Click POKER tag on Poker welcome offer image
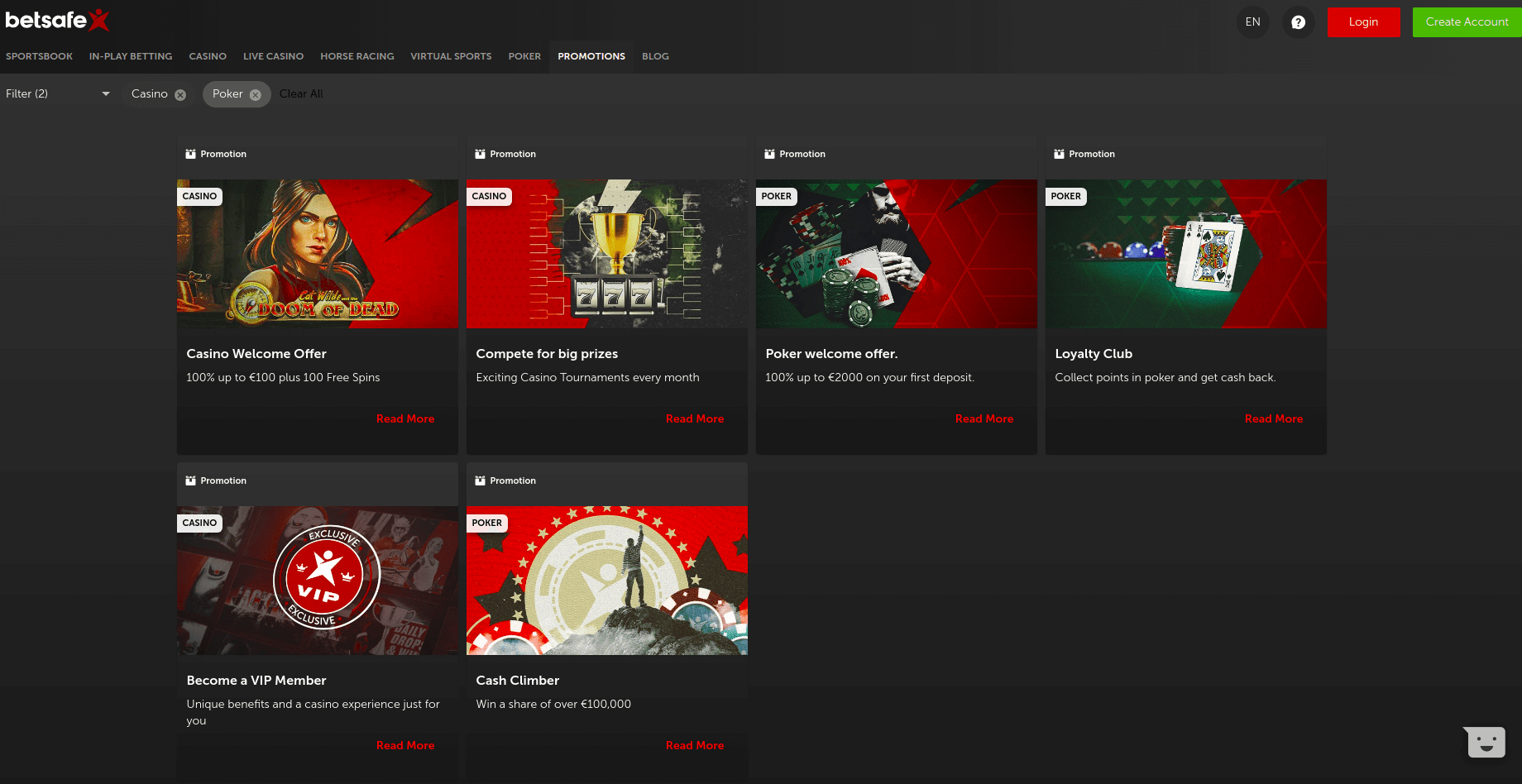The width and height of the screenshot is (1522, 784). (x=776, y=197)
